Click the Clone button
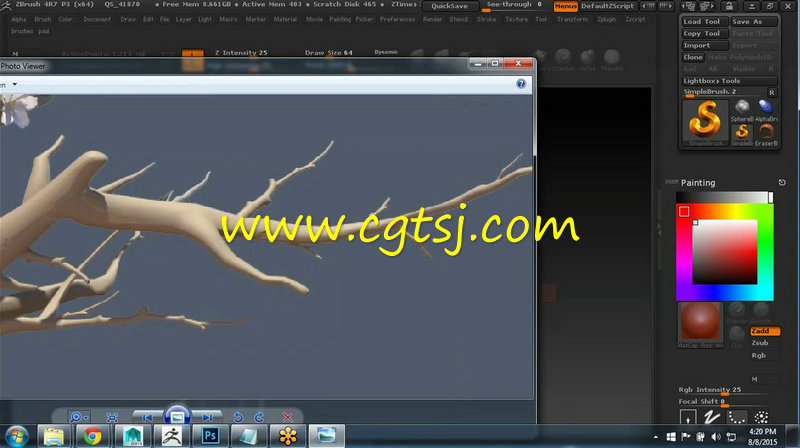 (x=693, y=57)
